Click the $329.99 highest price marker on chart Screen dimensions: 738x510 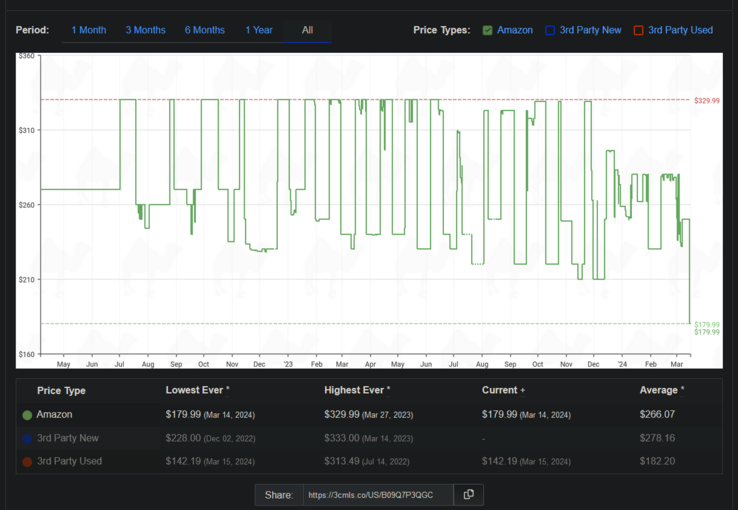(706, 100)
